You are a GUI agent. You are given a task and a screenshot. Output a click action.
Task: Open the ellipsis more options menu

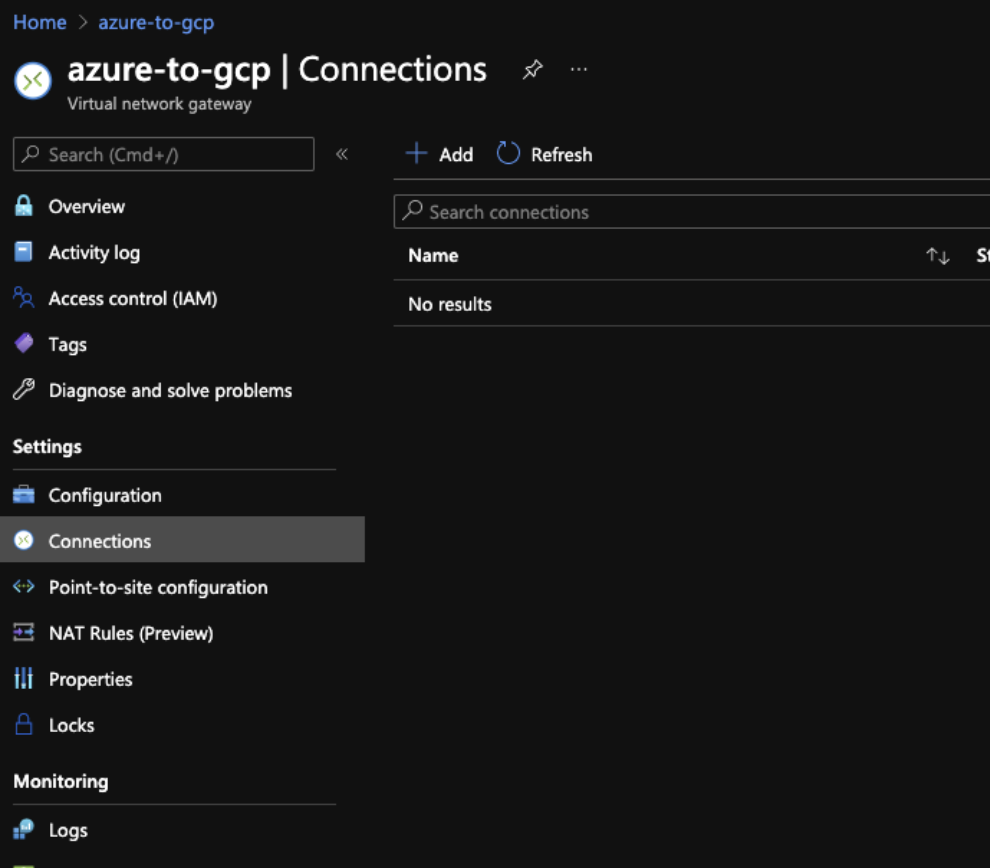pos(579,69)
